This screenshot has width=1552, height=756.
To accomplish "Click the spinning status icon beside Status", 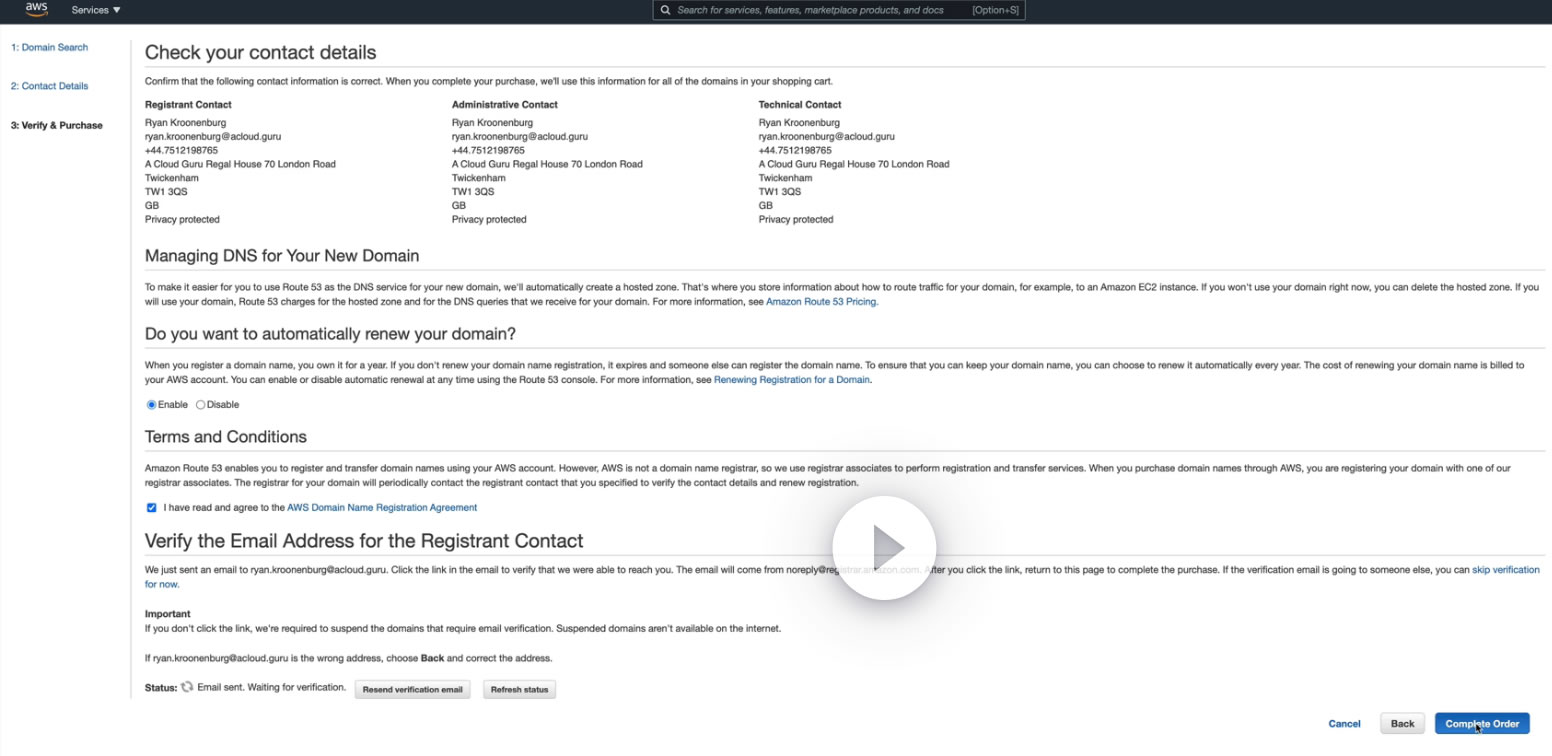I will pos(187,687).
